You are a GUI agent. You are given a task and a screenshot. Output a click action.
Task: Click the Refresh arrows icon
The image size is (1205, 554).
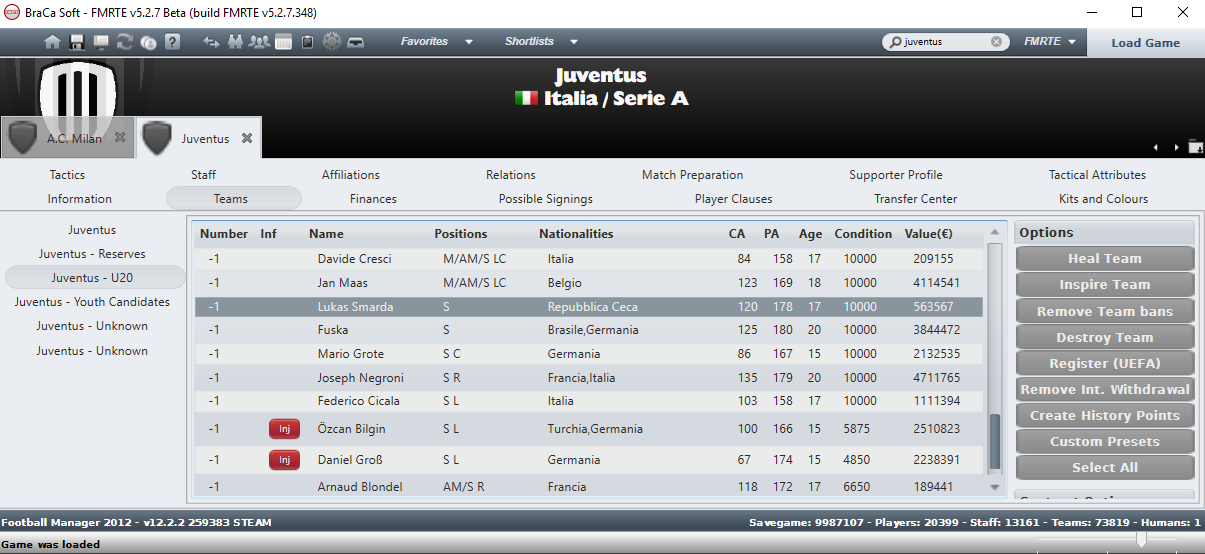pyautogui.click(x=125, y=42)
